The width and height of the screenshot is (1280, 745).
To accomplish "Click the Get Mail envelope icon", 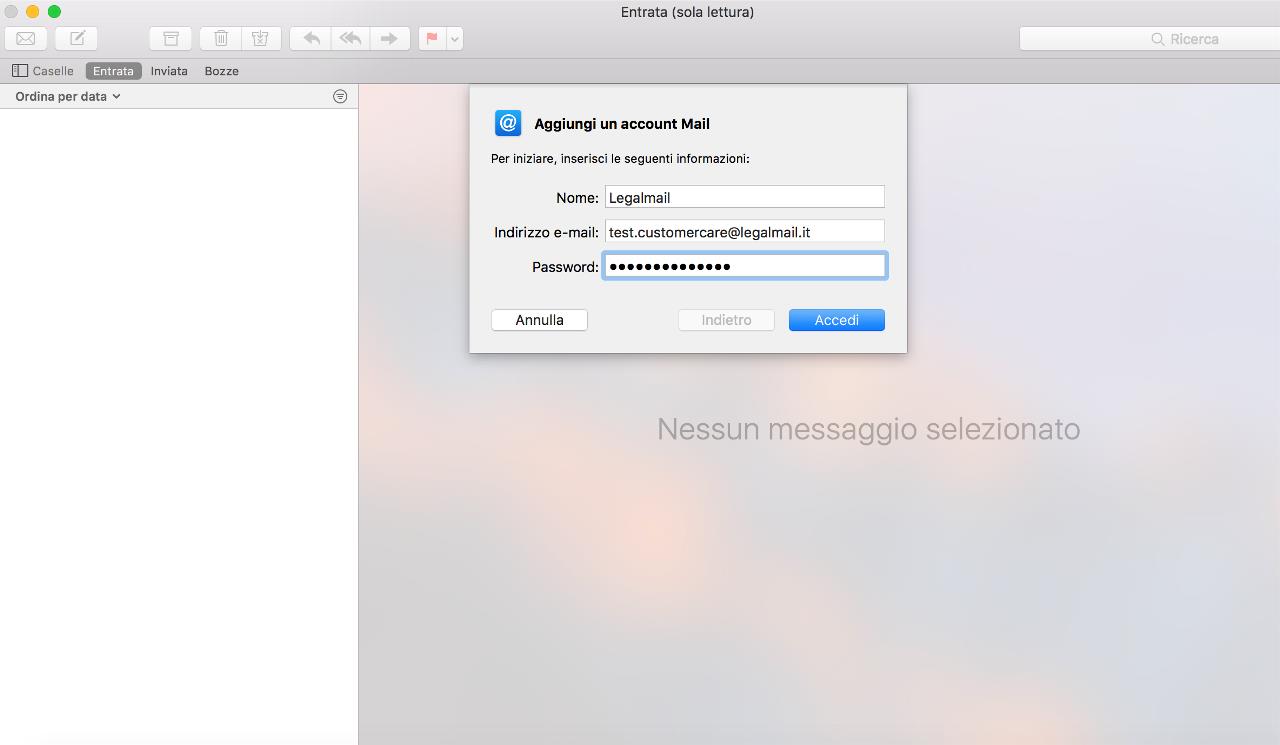I will coord(26,39).
